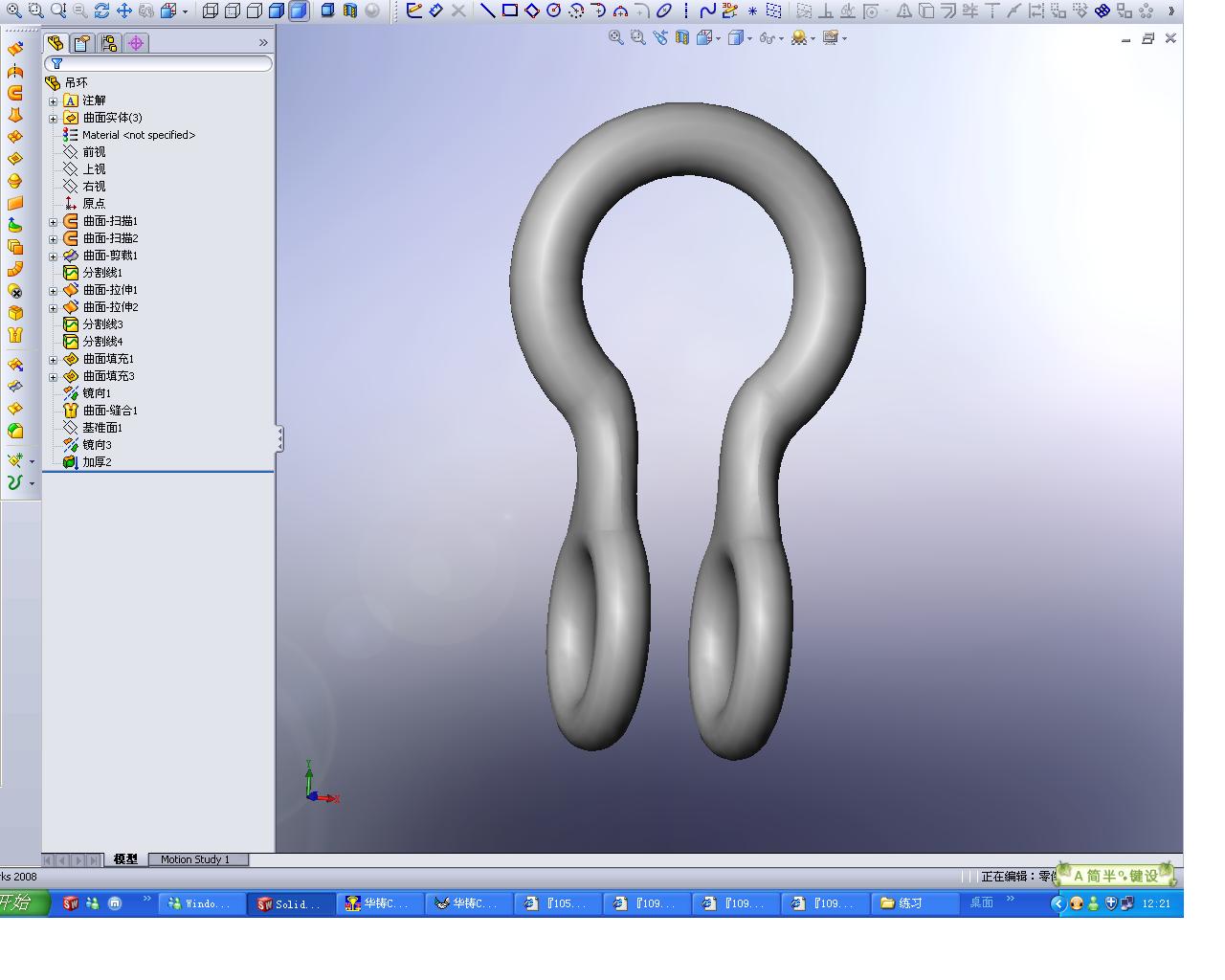Viewport: 1225px width, 980px height.
Task: Select the 镜向1 mirror feature
Action: (97, 393)
